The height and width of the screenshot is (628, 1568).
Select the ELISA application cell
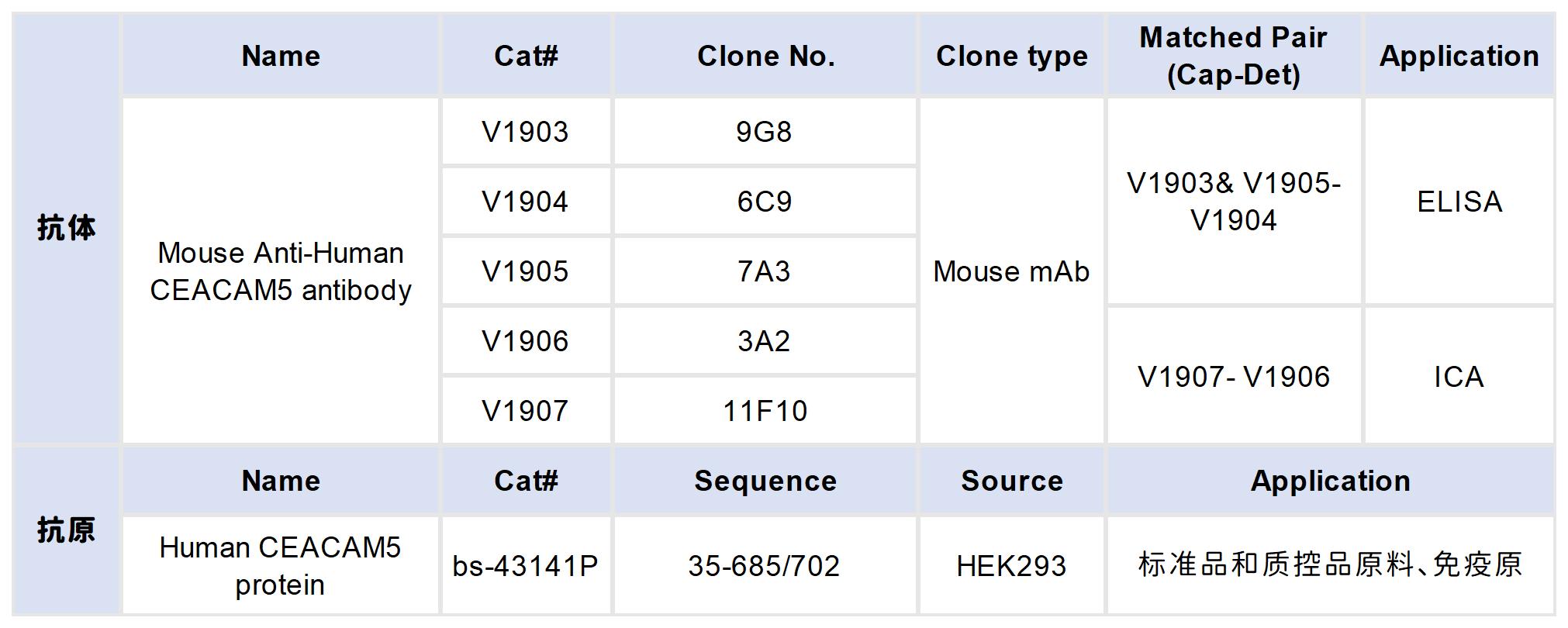click(x=1459, y=202)
